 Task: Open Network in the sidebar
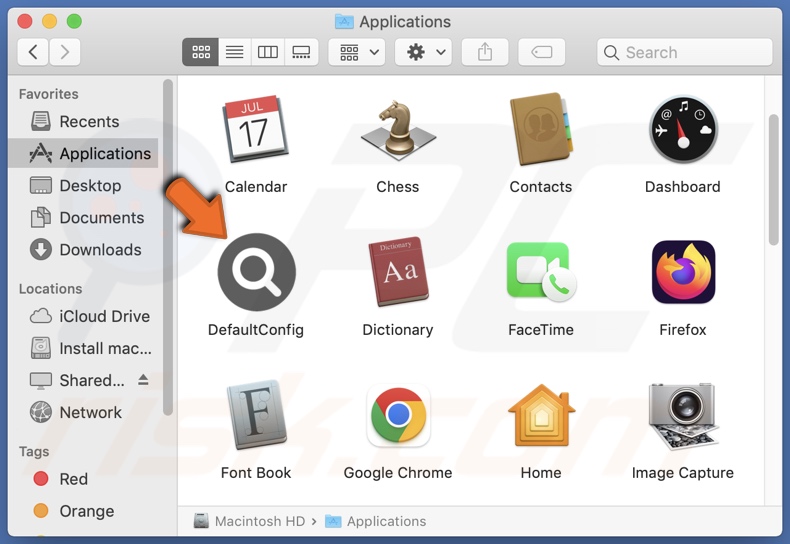[x=84, y=413]
